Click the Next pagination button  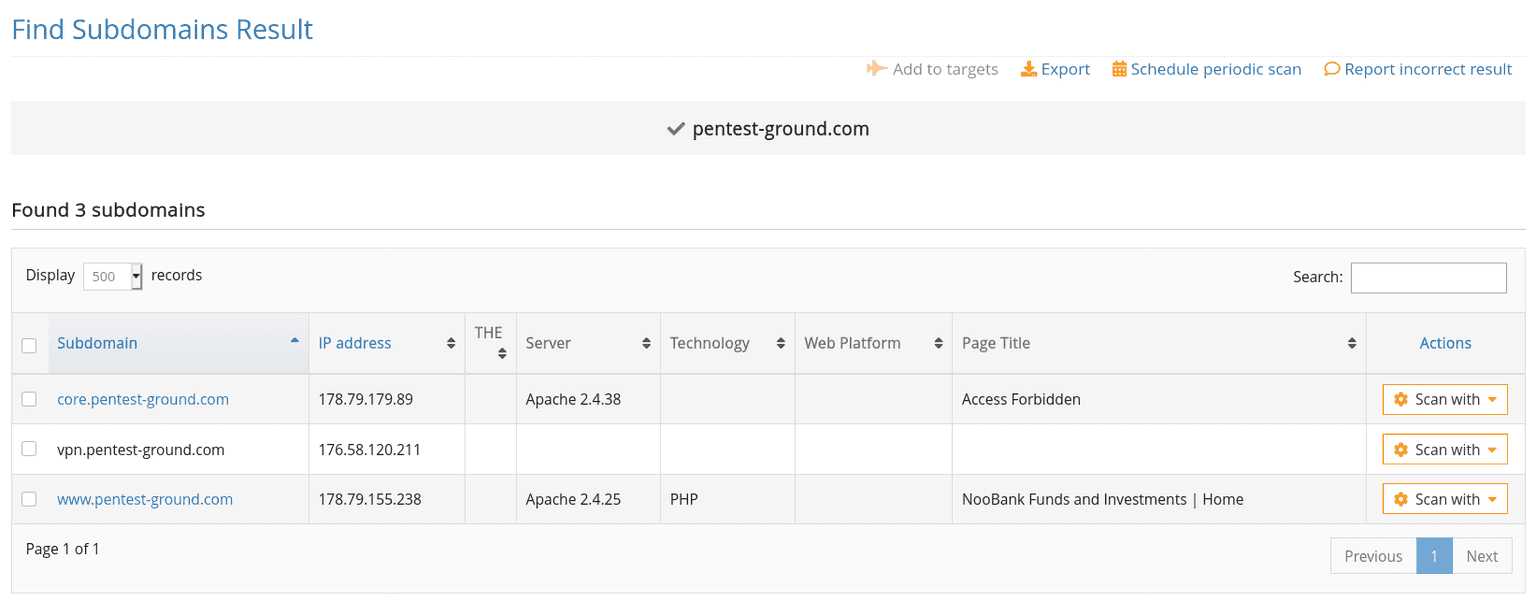1482,555
